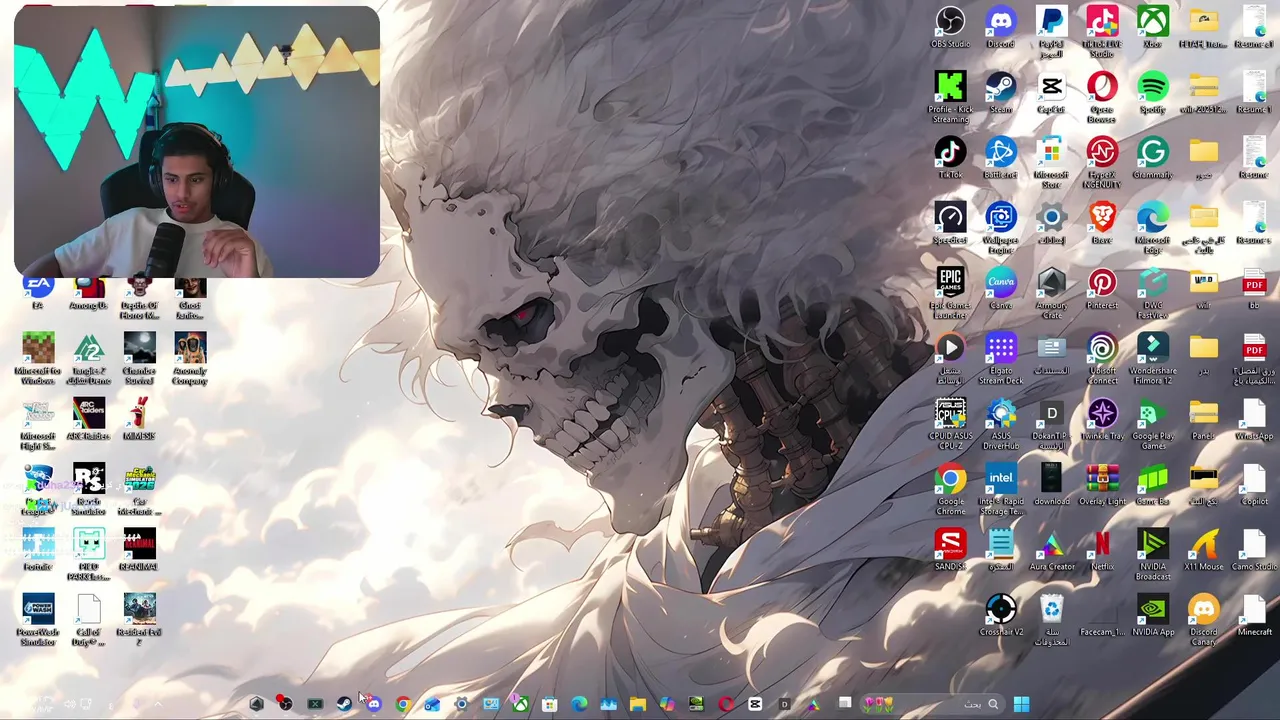Screen dimensions: 1280x720
Task: Open the Brave browser shortcut
Action: coord(1101,223)
